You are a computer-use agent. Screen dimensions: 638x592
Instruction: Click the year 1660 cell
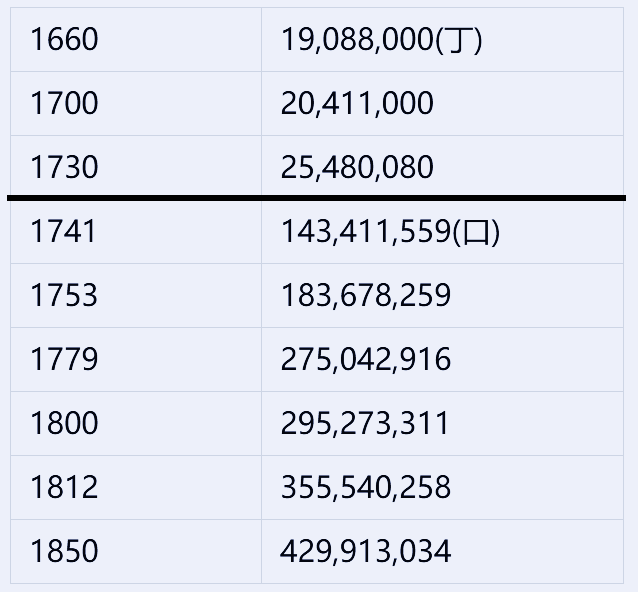(x=136, y=39)
